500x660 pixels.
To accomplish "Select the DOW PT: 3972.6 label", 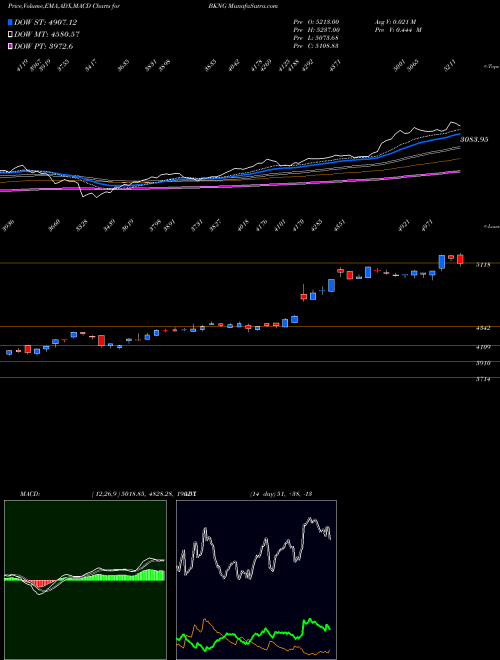I will tap(44, 46).
